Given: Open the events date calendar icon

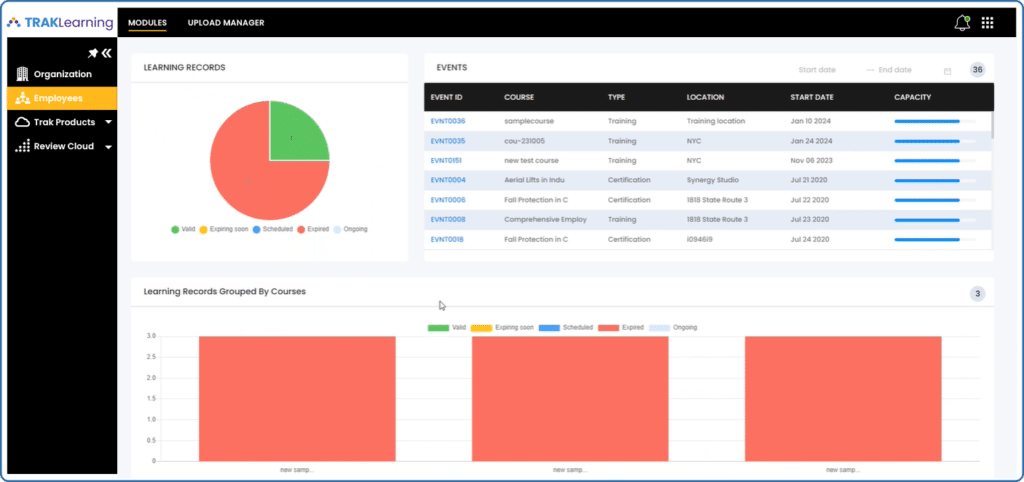Looking at the screenshot, I should click(x=948, y=71).
